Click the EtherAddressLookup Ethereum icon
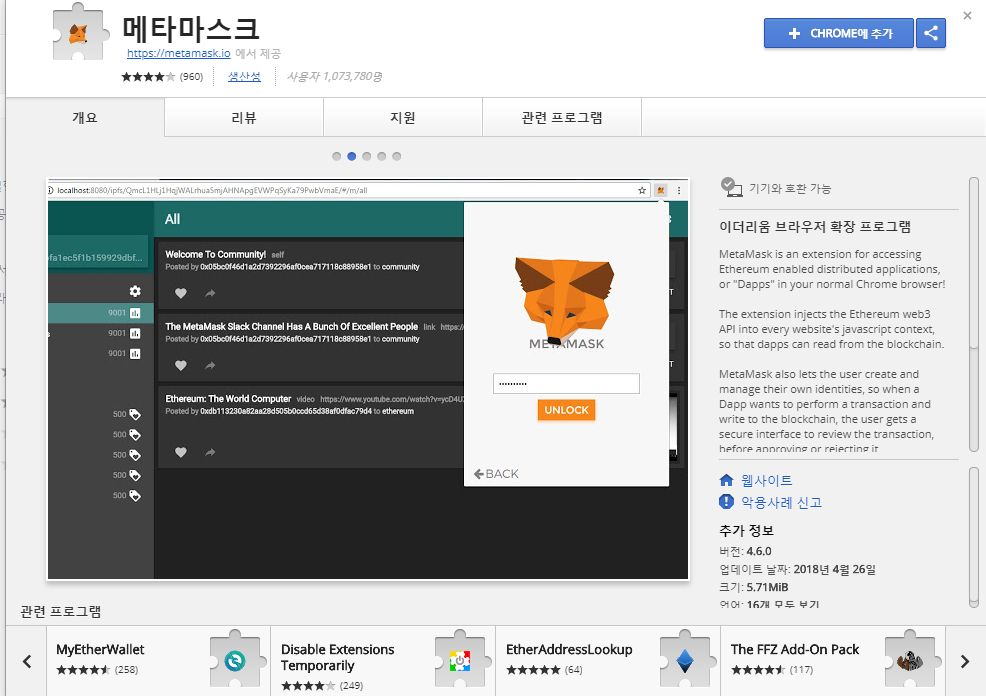 (685, 661)
